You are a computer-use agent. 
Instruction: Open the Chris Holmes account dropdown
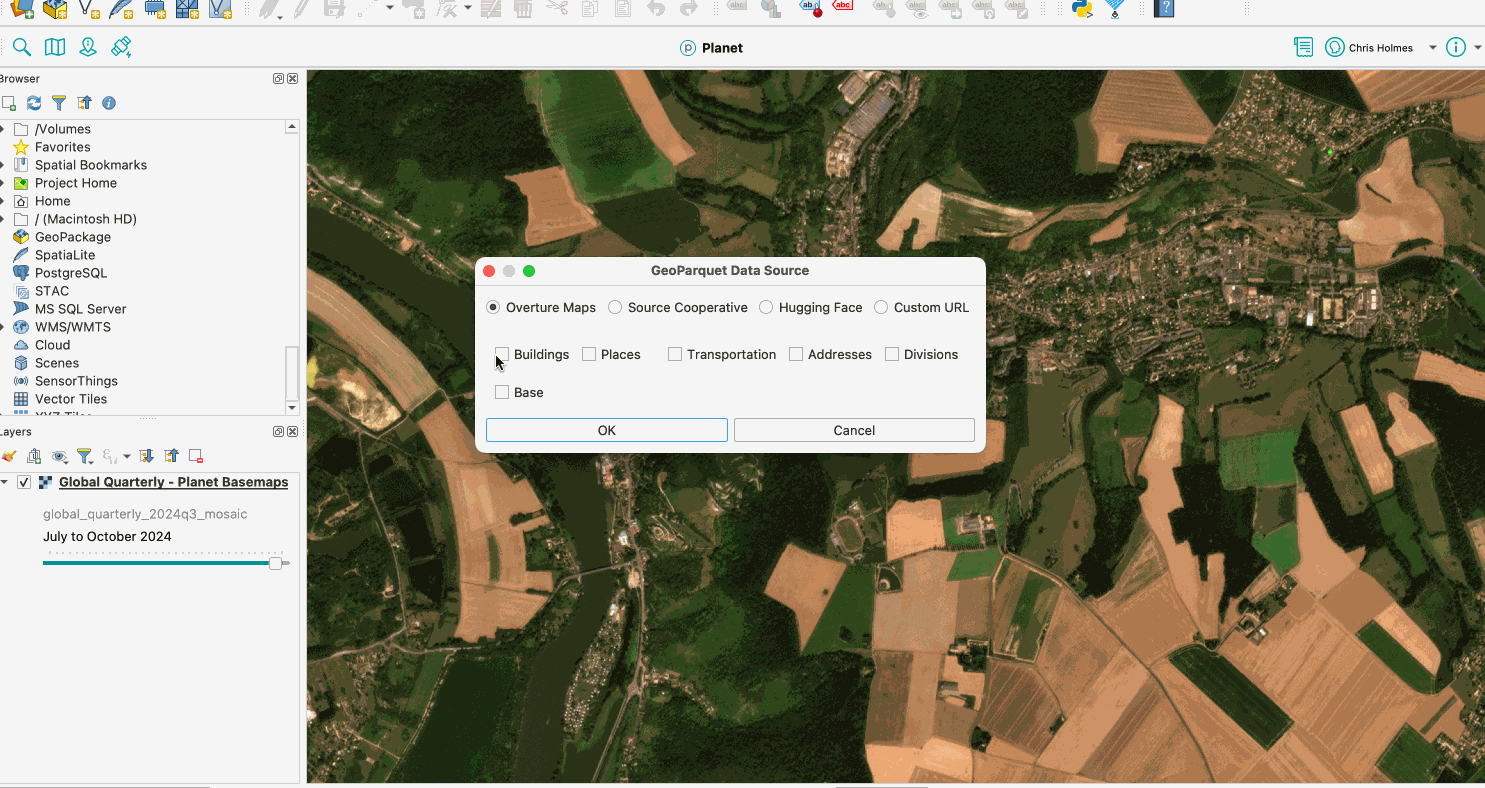coord(1433,47)
